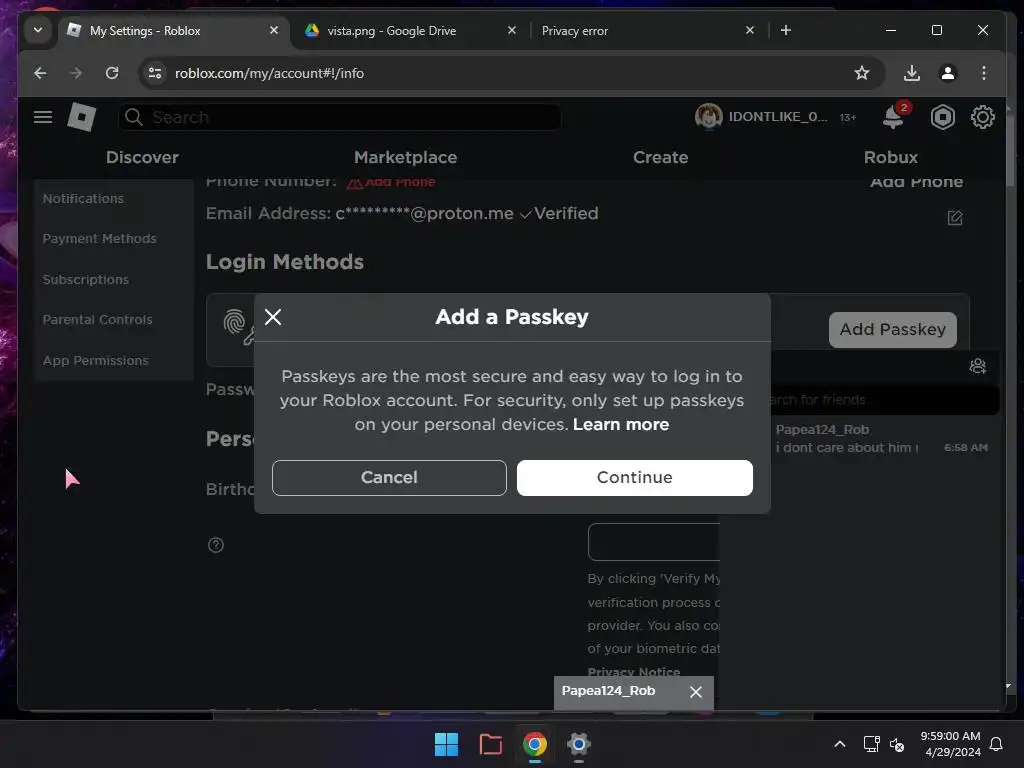
Task: Click the Add Passkey button
Action: [893, 329]
